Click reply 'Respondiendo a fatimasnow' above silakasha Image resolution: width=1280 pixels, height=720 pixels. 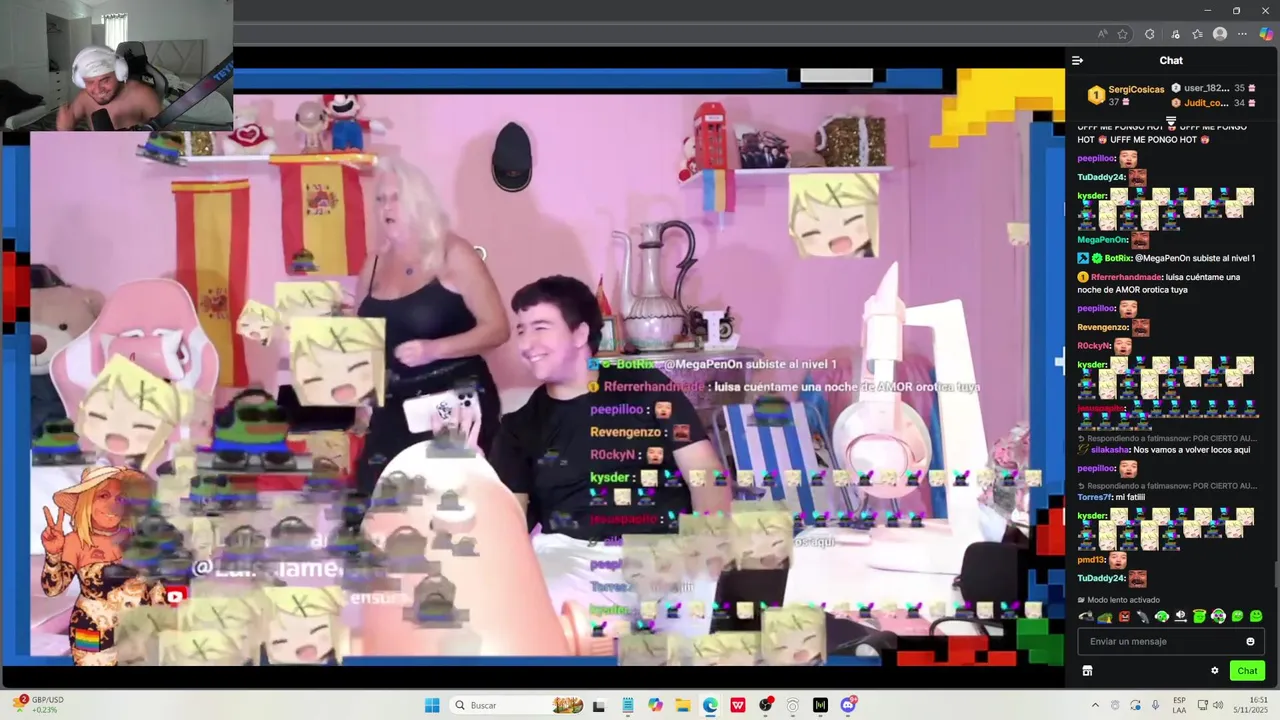(1167, 438)
